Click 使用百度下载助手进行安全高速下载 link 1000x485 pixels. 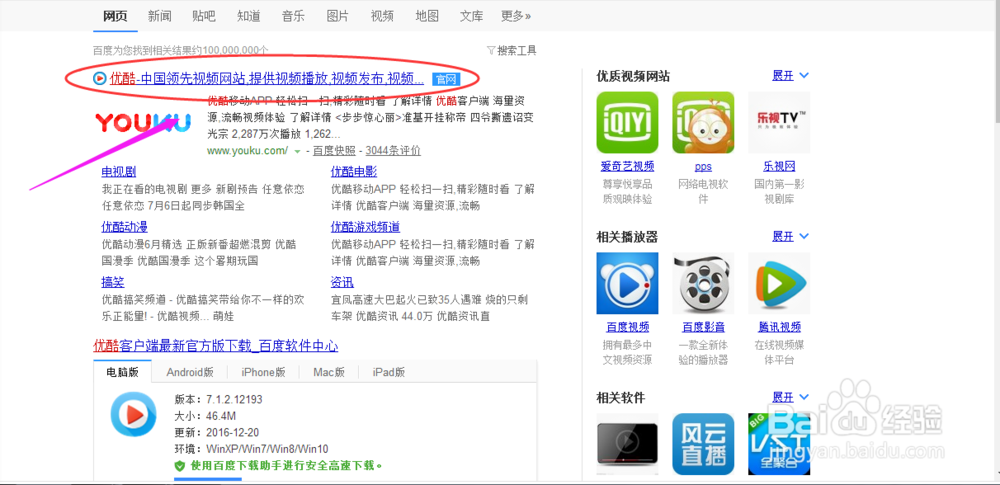[x=285, y=466]
